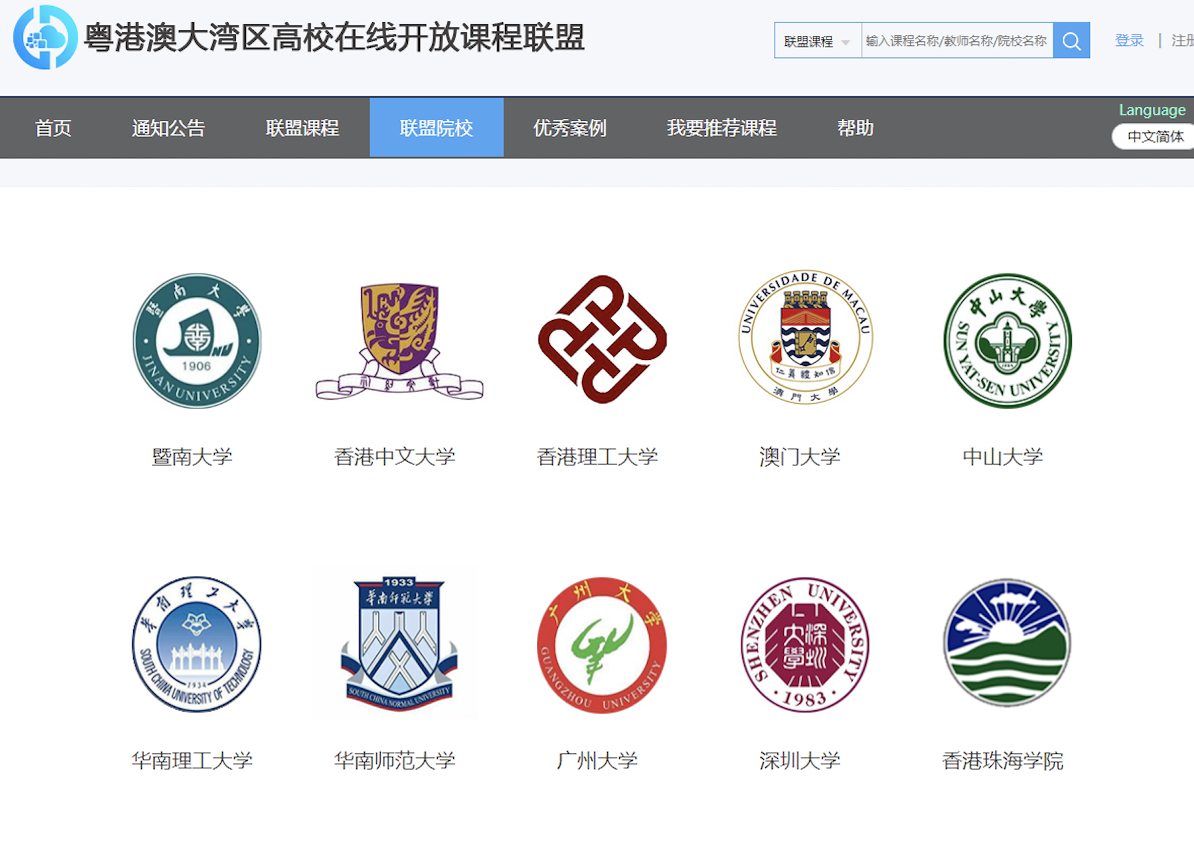Focus the course name search input field
The width and height of the screenshot is (1194, 852).
956,41
